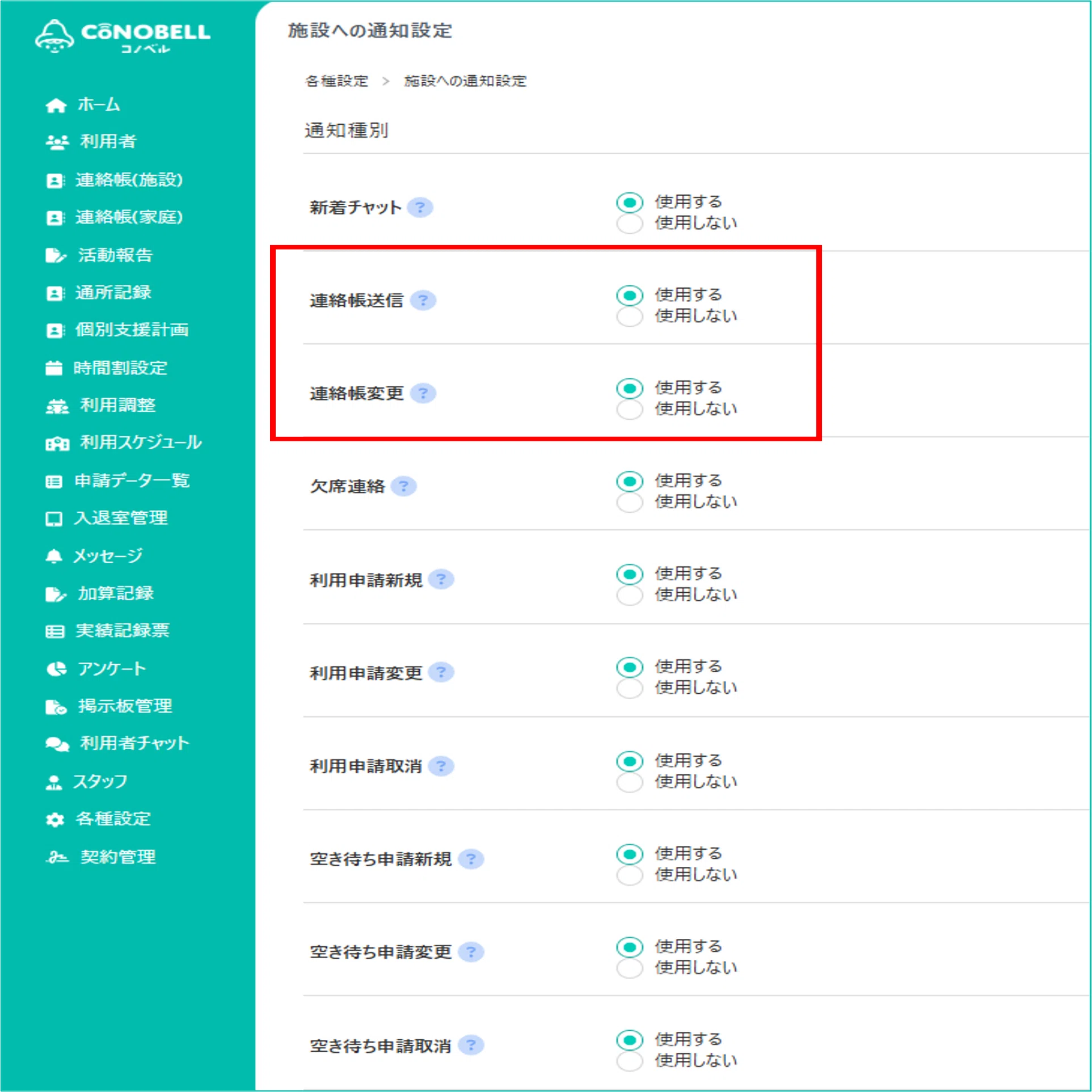Open help tooltip for 欠席連絡

coord(403,486)
